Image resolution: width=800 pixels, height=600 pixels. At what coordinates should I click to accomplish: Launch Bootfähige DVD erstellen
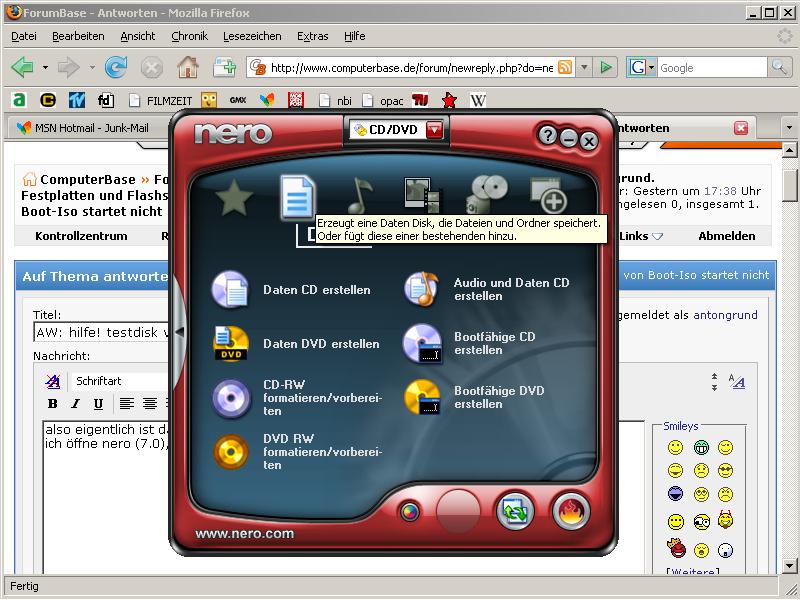point(473,397)
